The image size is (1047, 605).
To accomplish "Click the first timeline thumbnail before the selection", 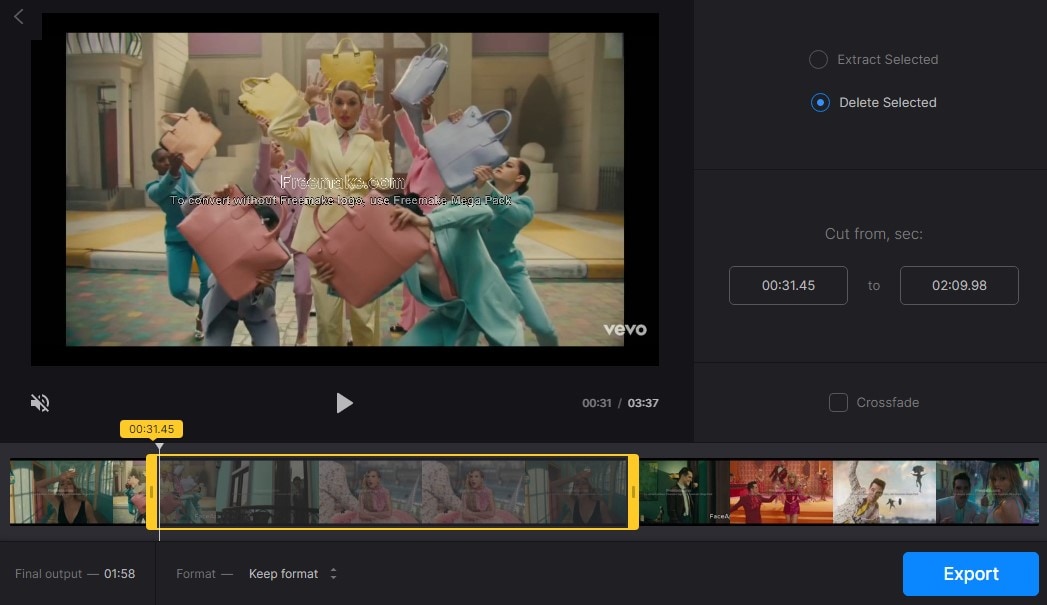I will tap(61, 491).
